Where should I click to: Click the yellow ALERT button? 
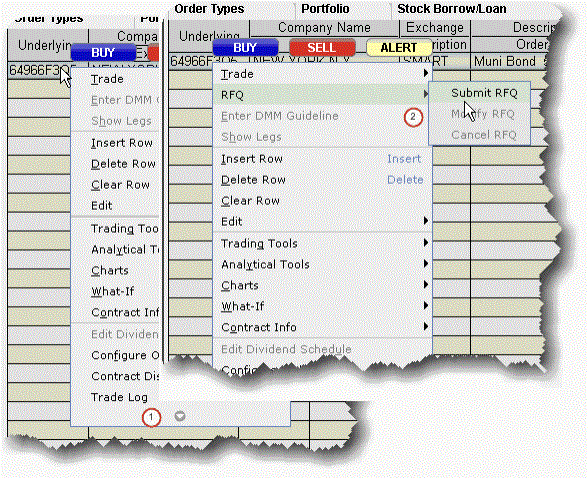click(x=399, y=48)
